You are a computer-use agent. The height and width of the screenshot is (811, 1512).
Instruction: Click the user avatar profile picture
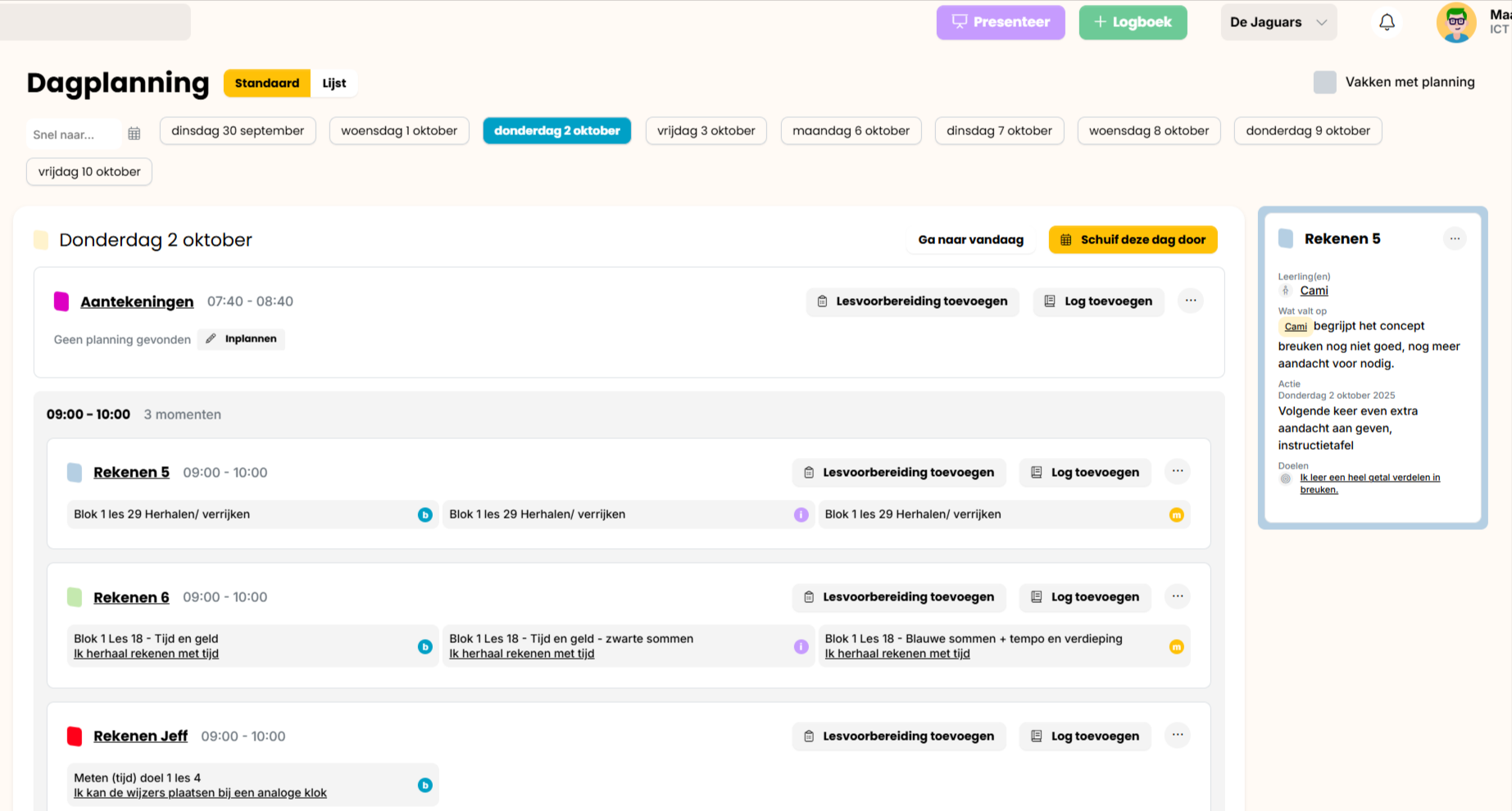click(x=1455, y=22)
